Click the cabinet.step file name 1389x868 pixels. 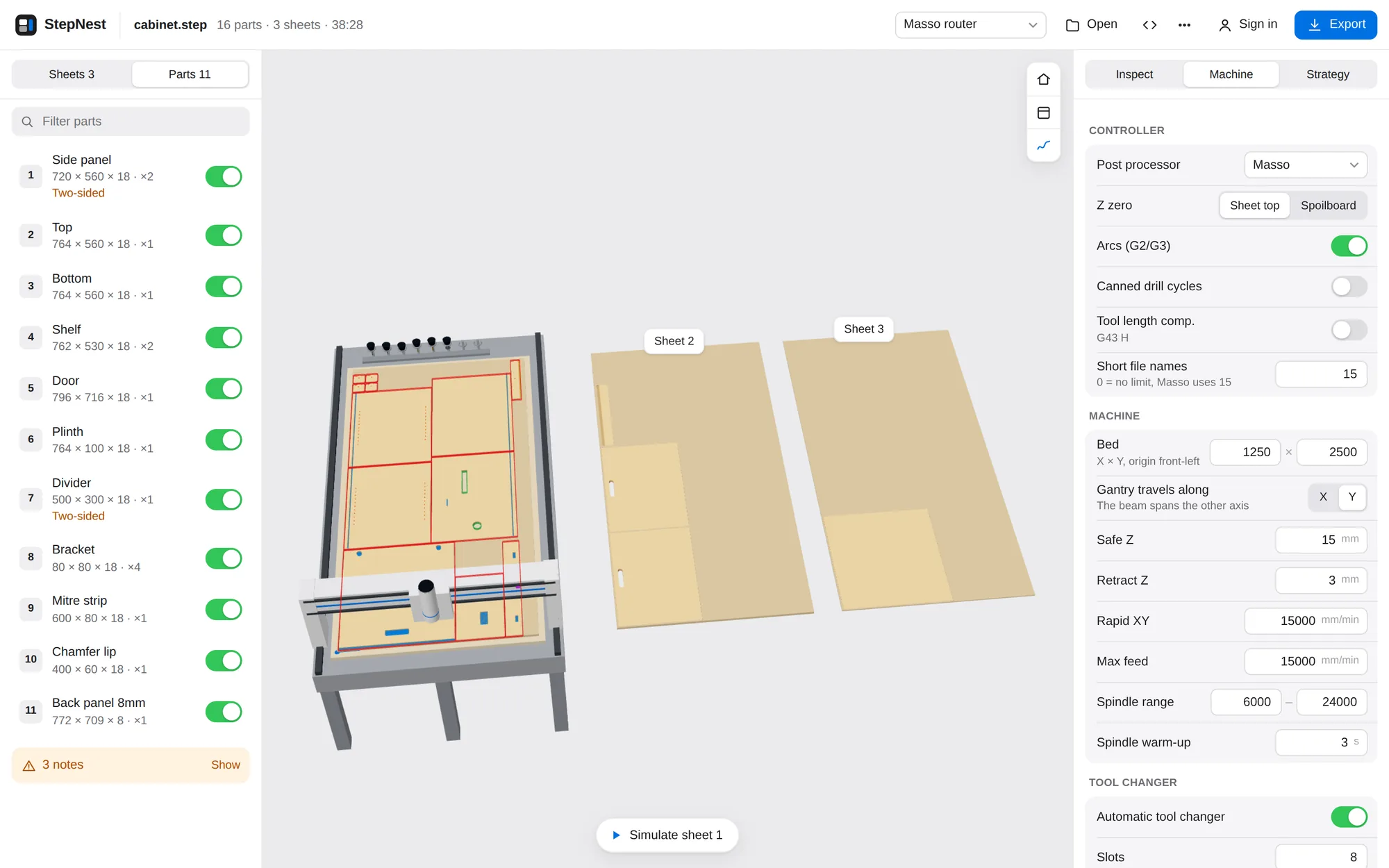pyautogui.click(x=170, y=25)
